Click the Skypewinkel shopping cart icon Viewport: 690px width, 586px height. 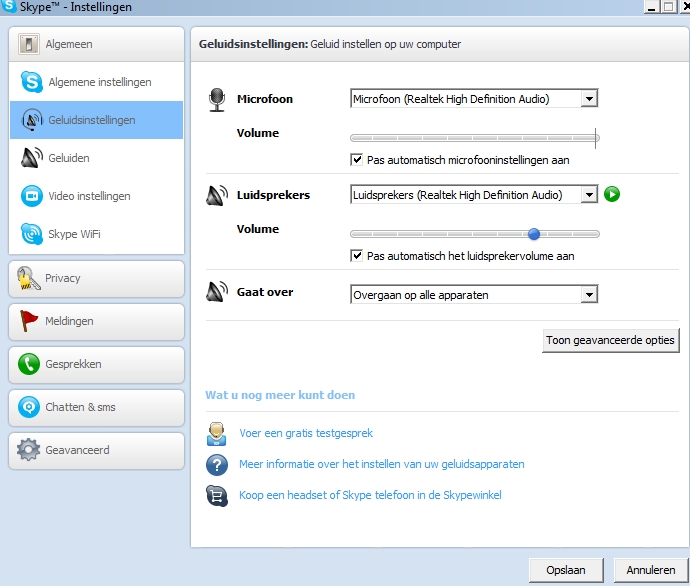217,496
